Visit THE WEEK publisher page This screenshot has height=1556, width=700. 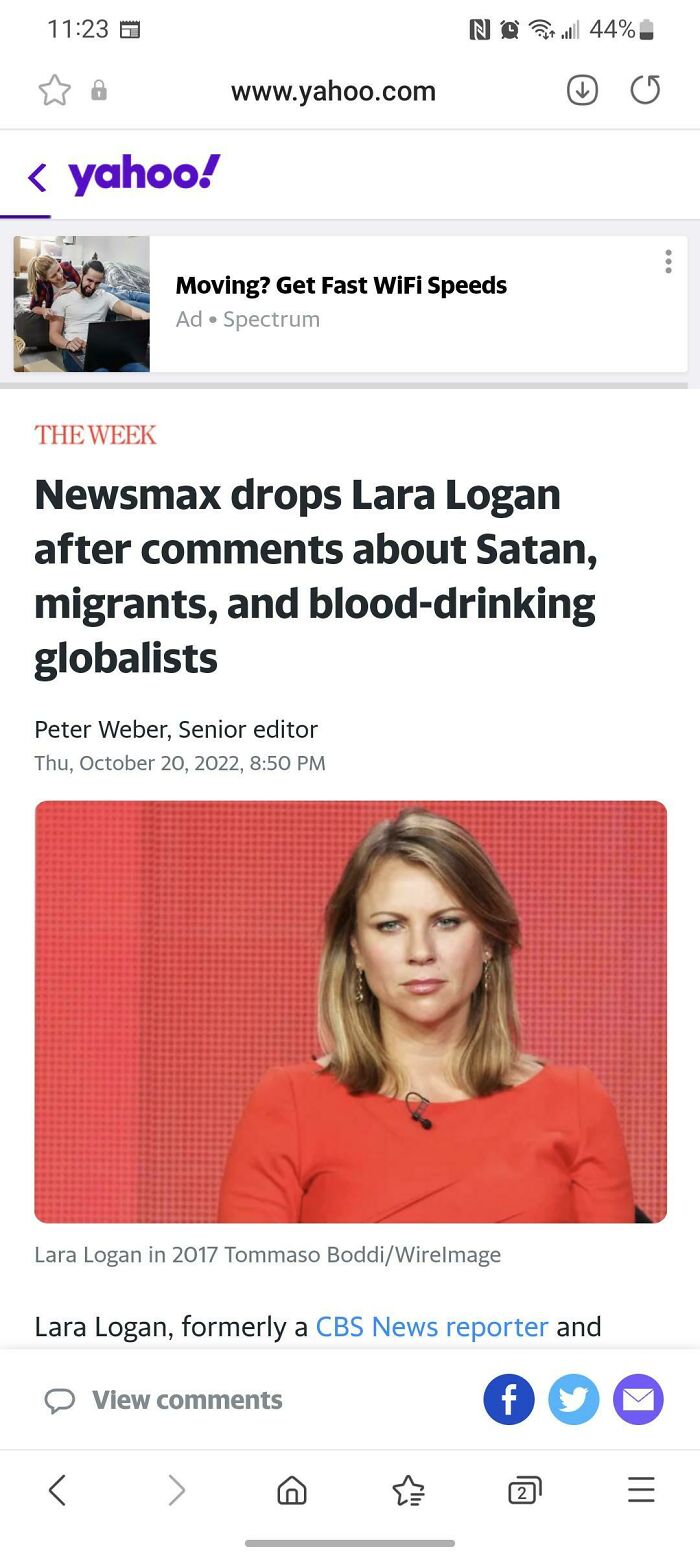point(95,435)
